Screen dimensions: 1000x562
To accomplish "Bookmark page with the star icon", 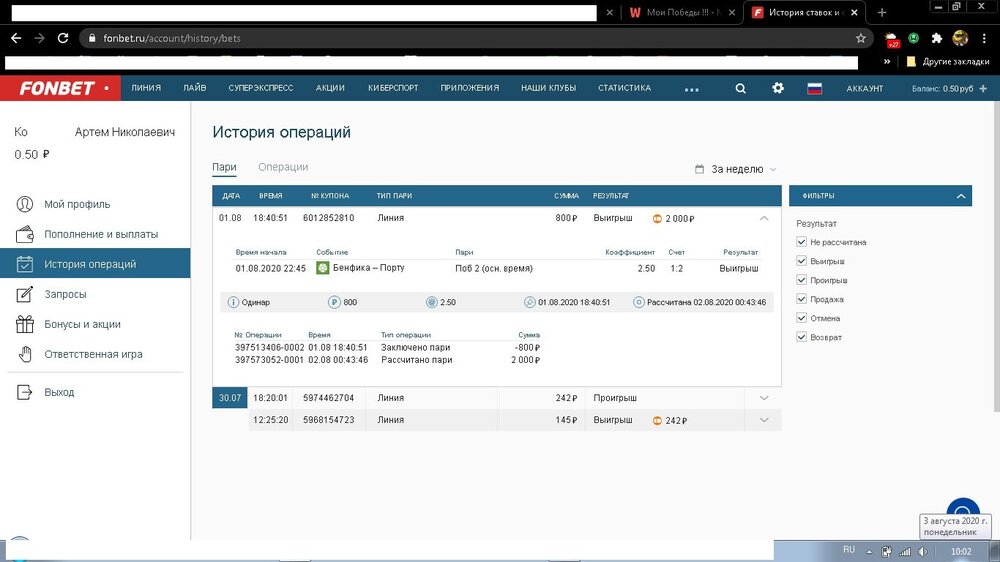I will [860, 38].
